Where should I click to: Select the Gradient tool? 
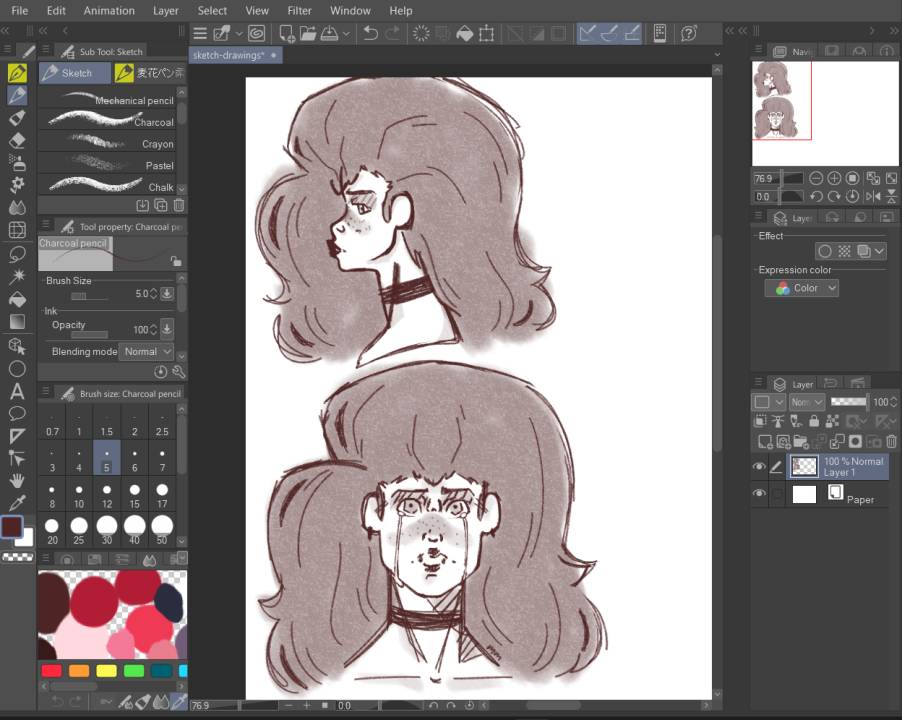tap(17, 321)
